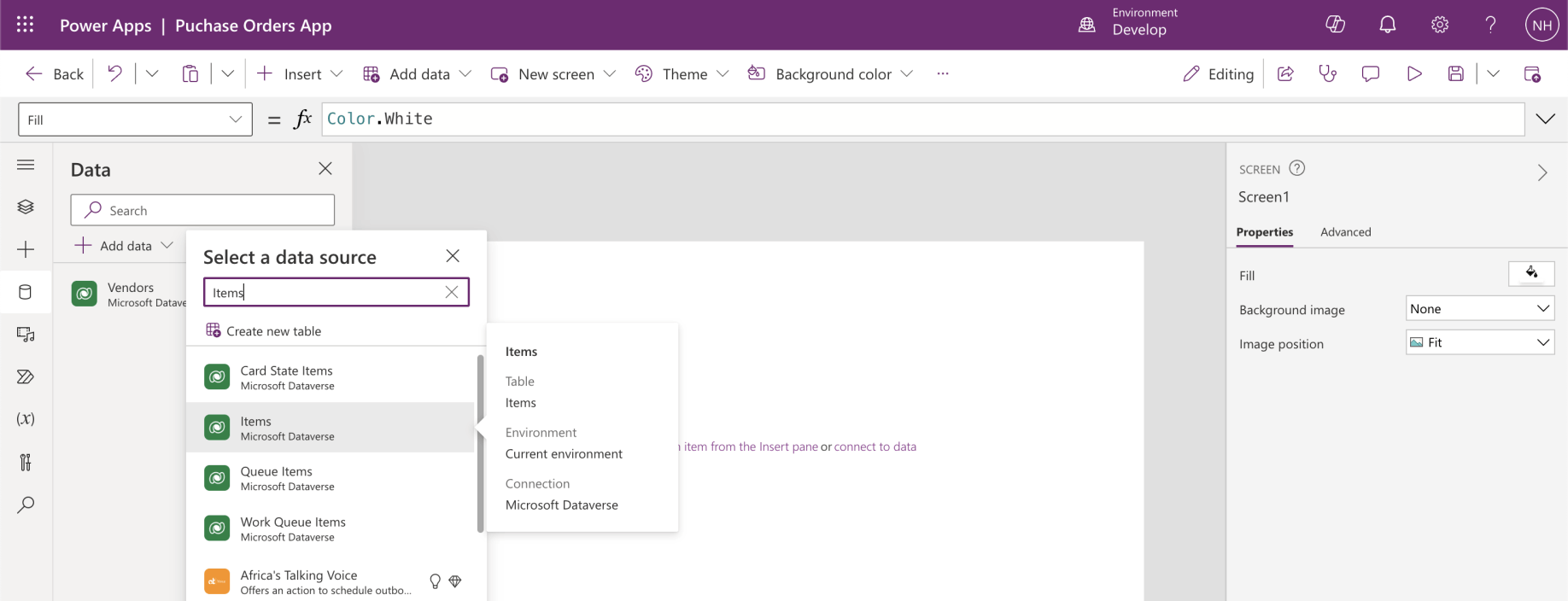This screenshot has height=601, width=1568.
Task: Select Work Queue Items table
Action: tap(331, 528)
